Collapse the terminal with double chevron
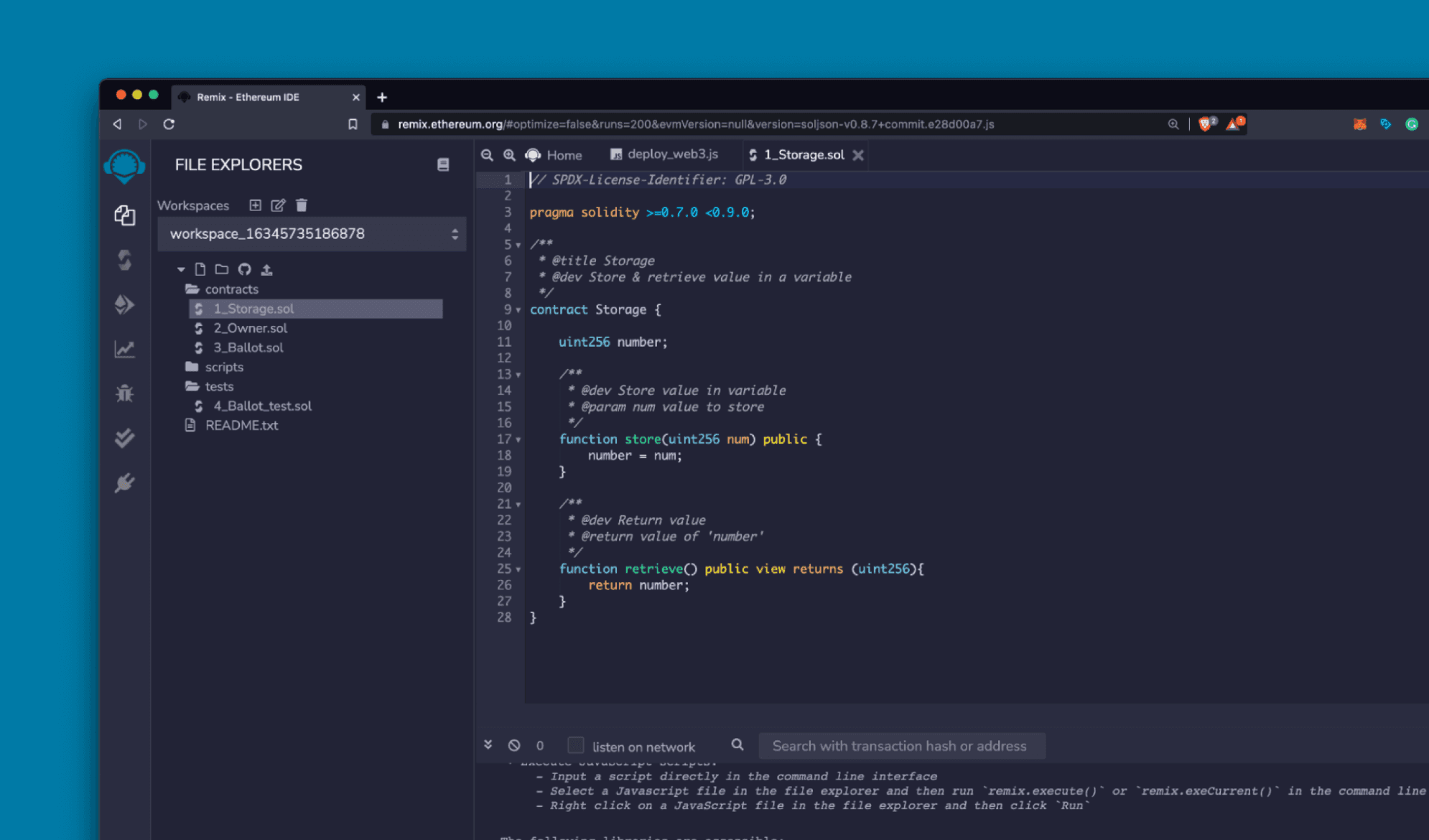This screenshot has height=840, width=1429. 488,745
